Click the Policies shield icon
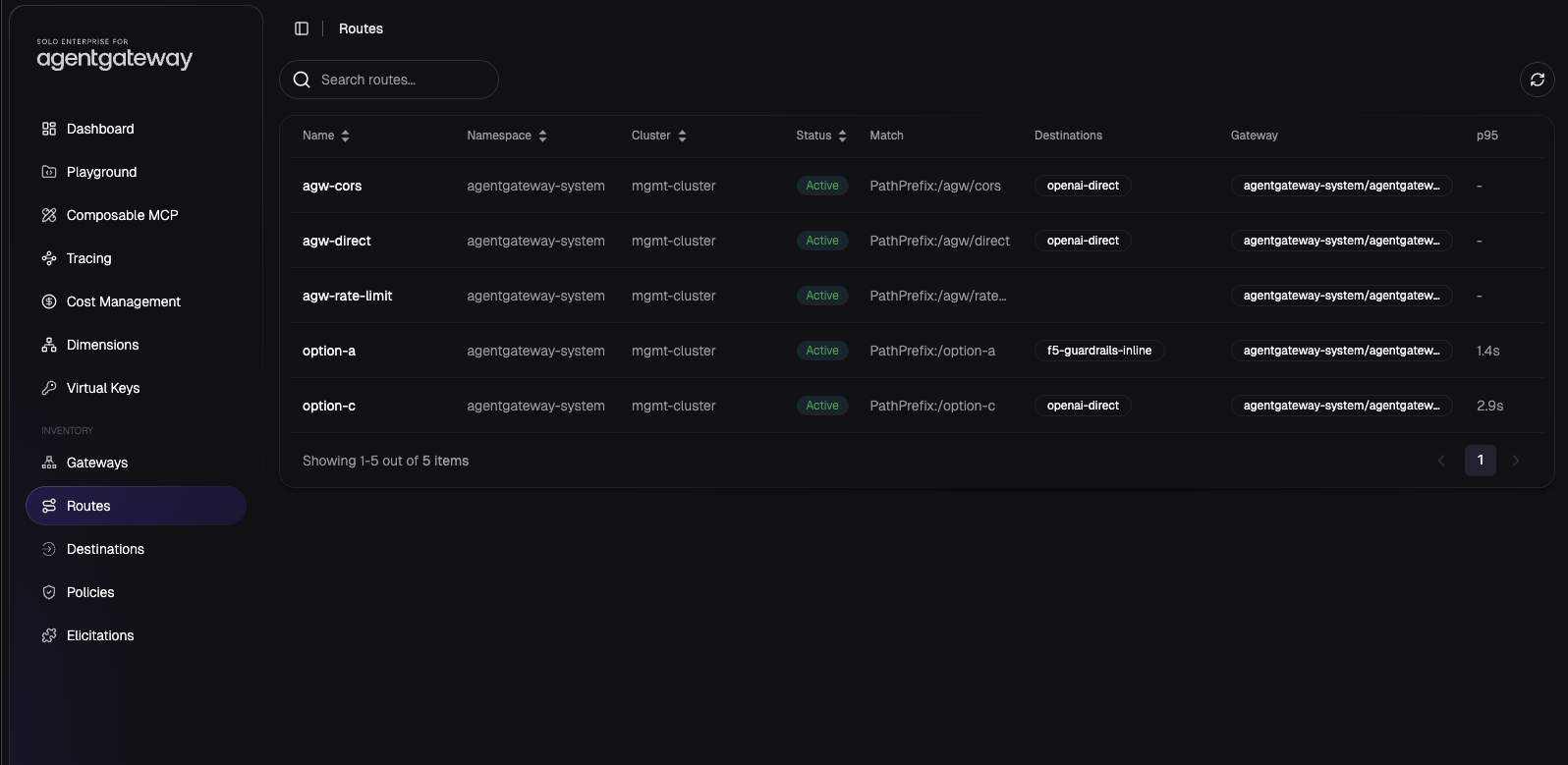Viewport: 1568px width, 765px height. (x=49, y=592)
